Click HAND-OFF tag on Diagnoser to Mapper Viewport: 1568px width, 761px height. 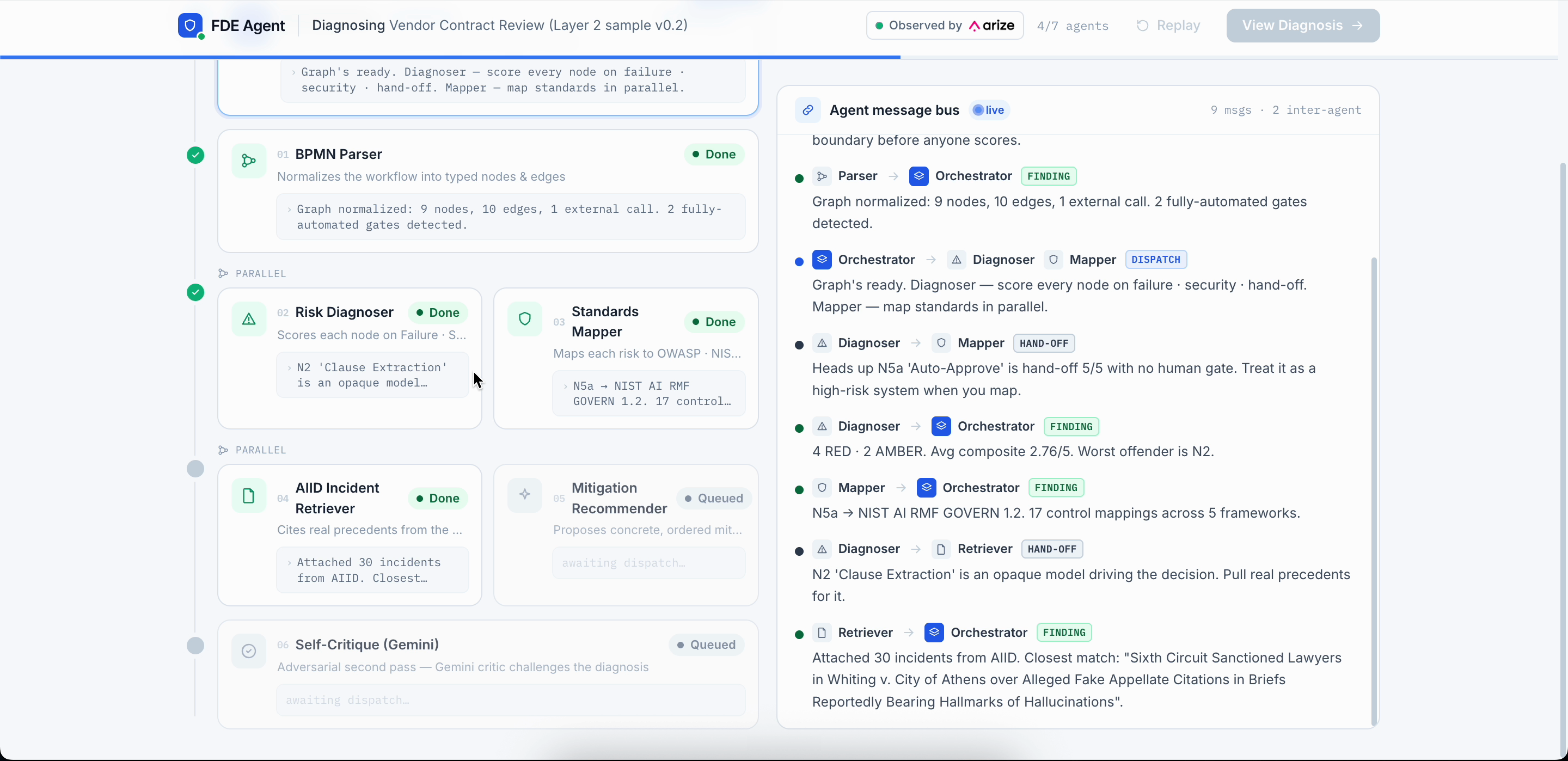(1043, 343)
